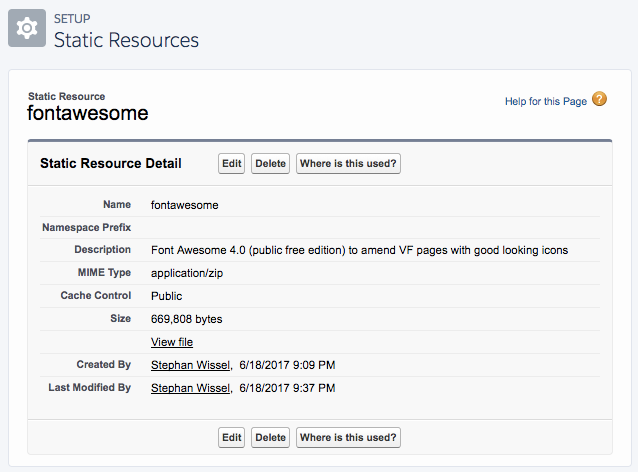Click the modified date '6/18/2017 9:37 PM'

pyautogui.click(x=287, y=388)
